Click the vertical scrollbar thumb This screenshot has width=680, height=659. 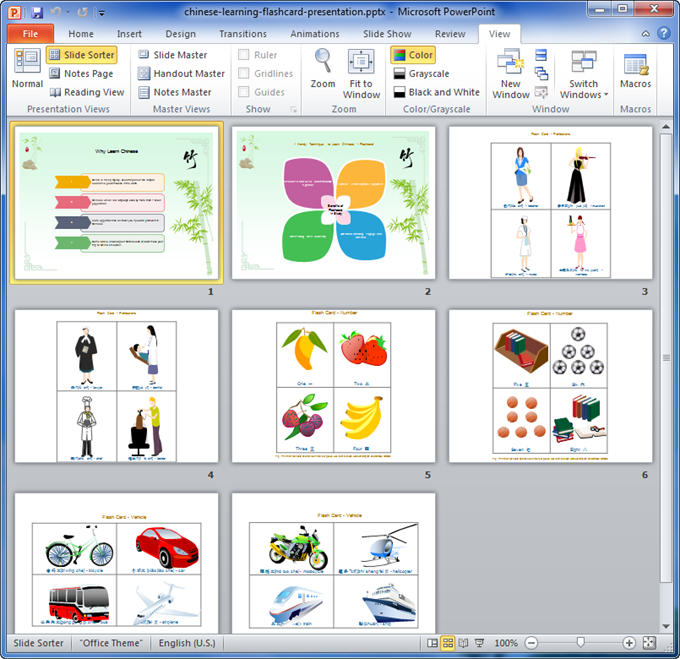point(666,358)
